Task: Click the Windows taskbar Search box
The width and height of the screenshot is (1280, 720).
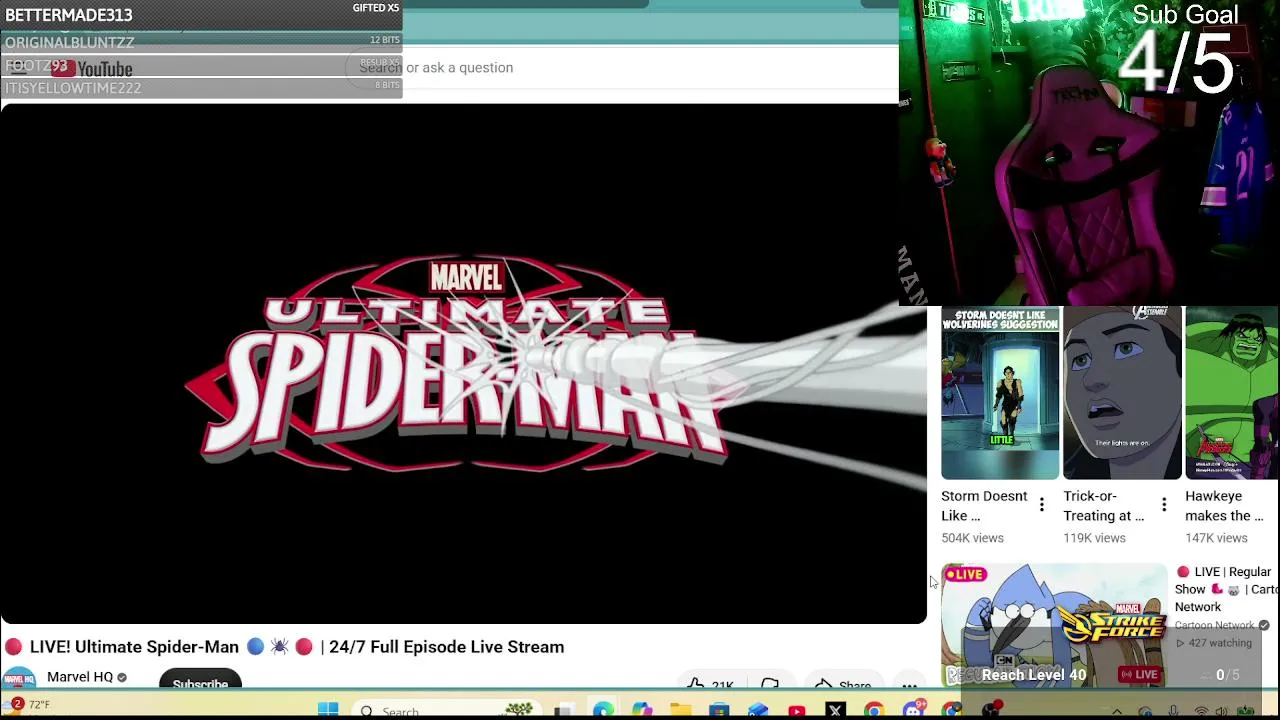Action: [445, 710]
